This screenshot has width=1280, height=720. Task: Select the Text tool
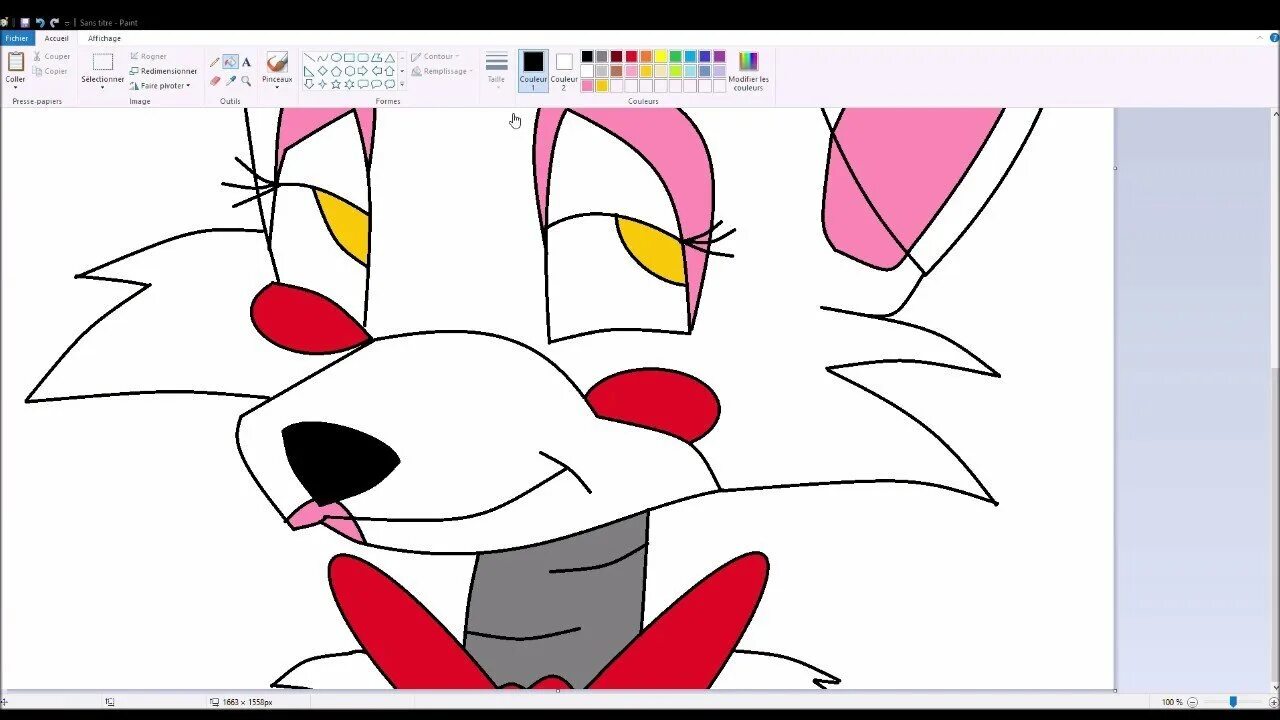pos(246,62)
